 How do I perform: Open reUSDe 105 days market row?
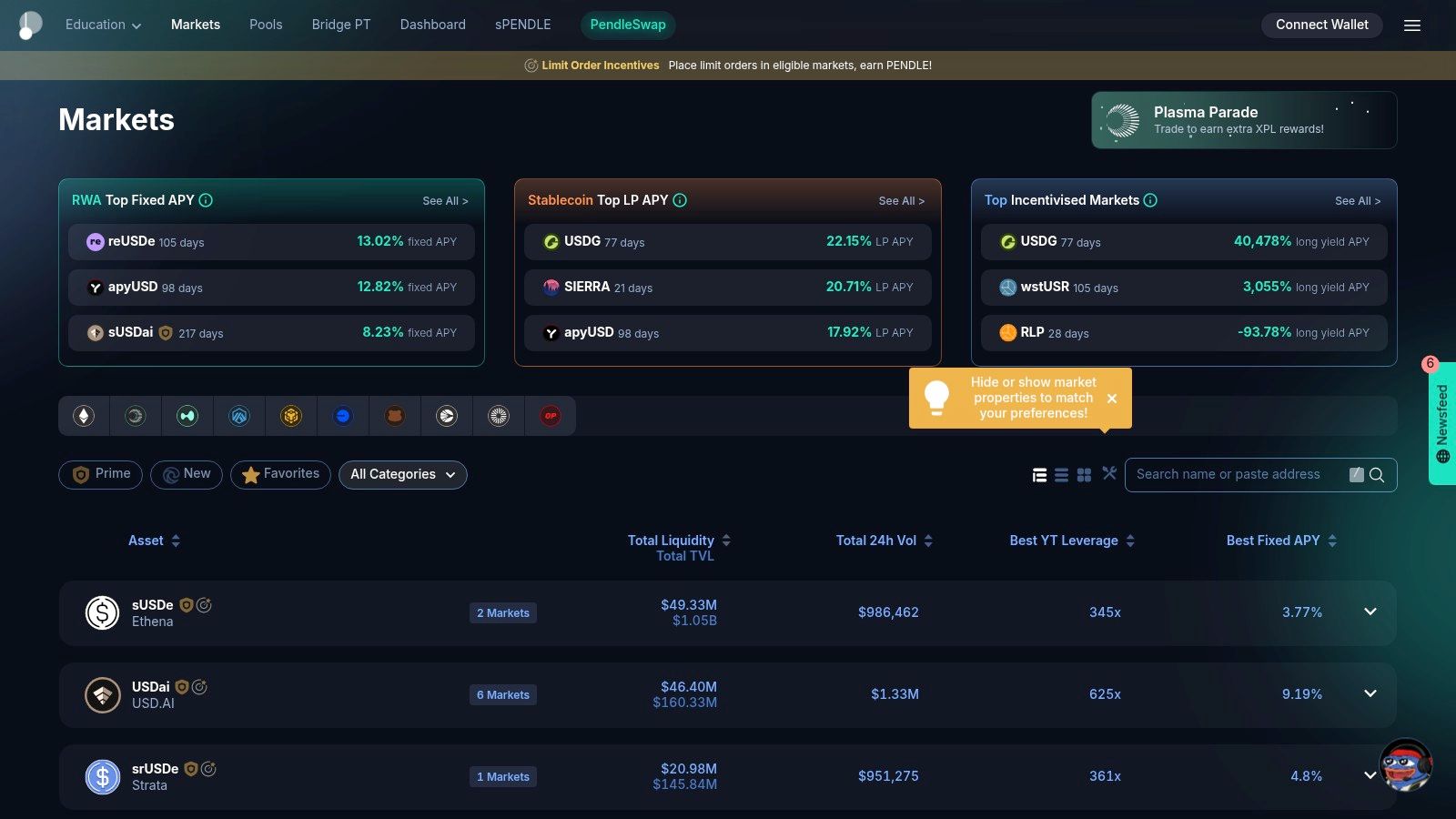[271, 242]
